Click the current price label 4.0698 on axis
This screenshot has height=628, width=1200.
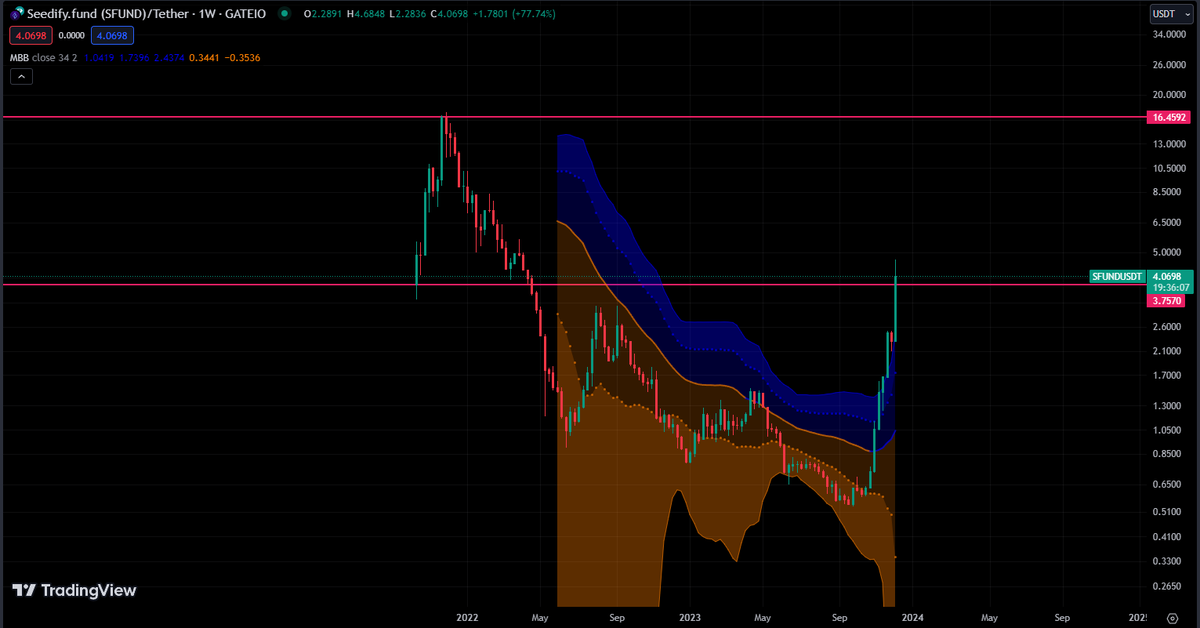(x=1167, y=276)
